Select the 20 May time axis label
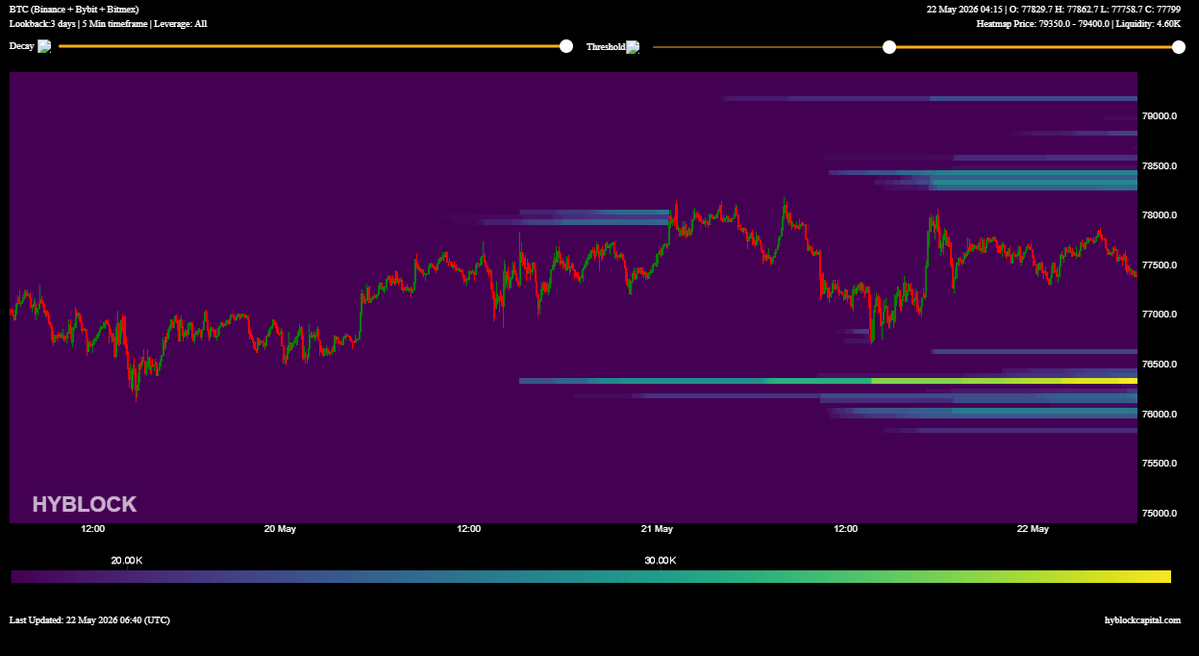1199x656 pixels. pyautogui.click(x=280, y=529)
